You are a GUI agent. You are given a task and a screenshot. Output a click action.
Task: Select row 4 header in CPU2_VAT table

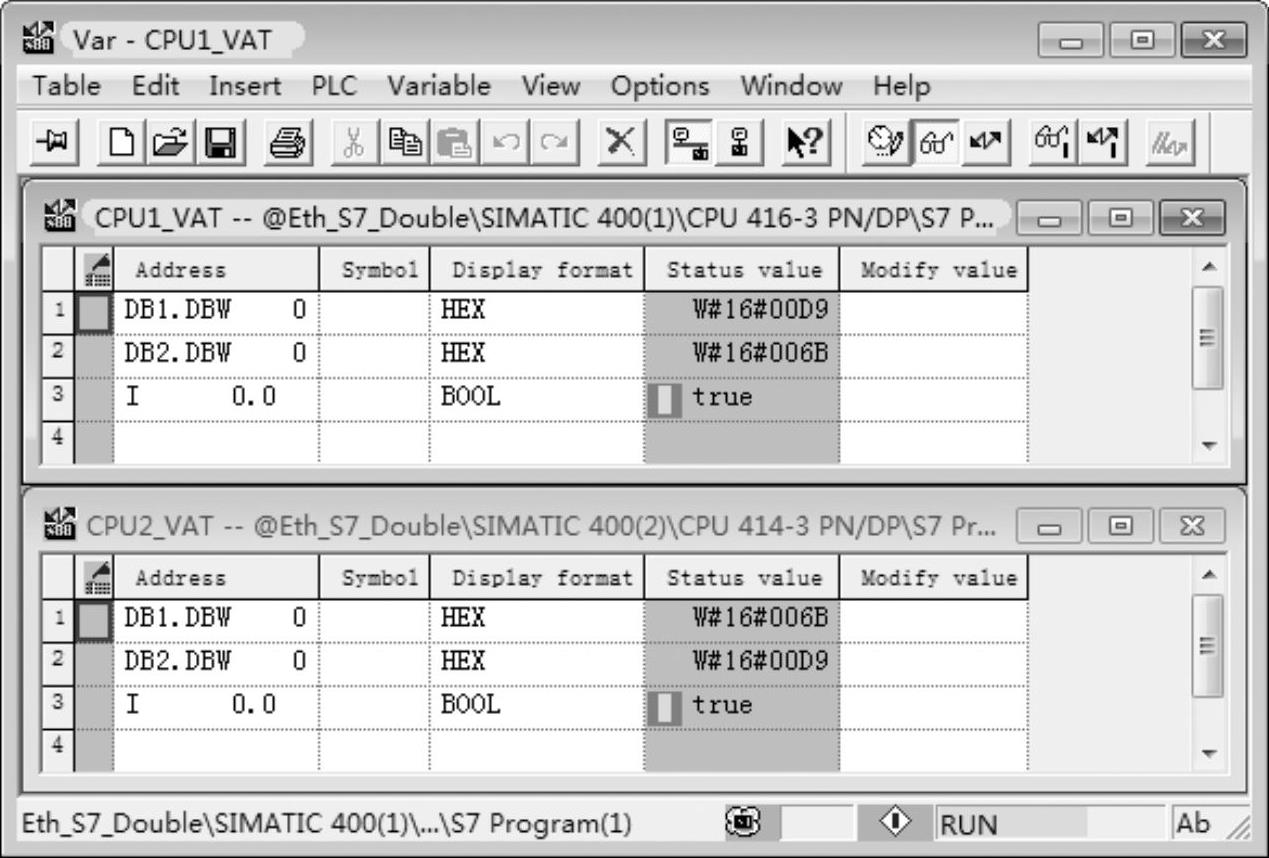(57, 749)
